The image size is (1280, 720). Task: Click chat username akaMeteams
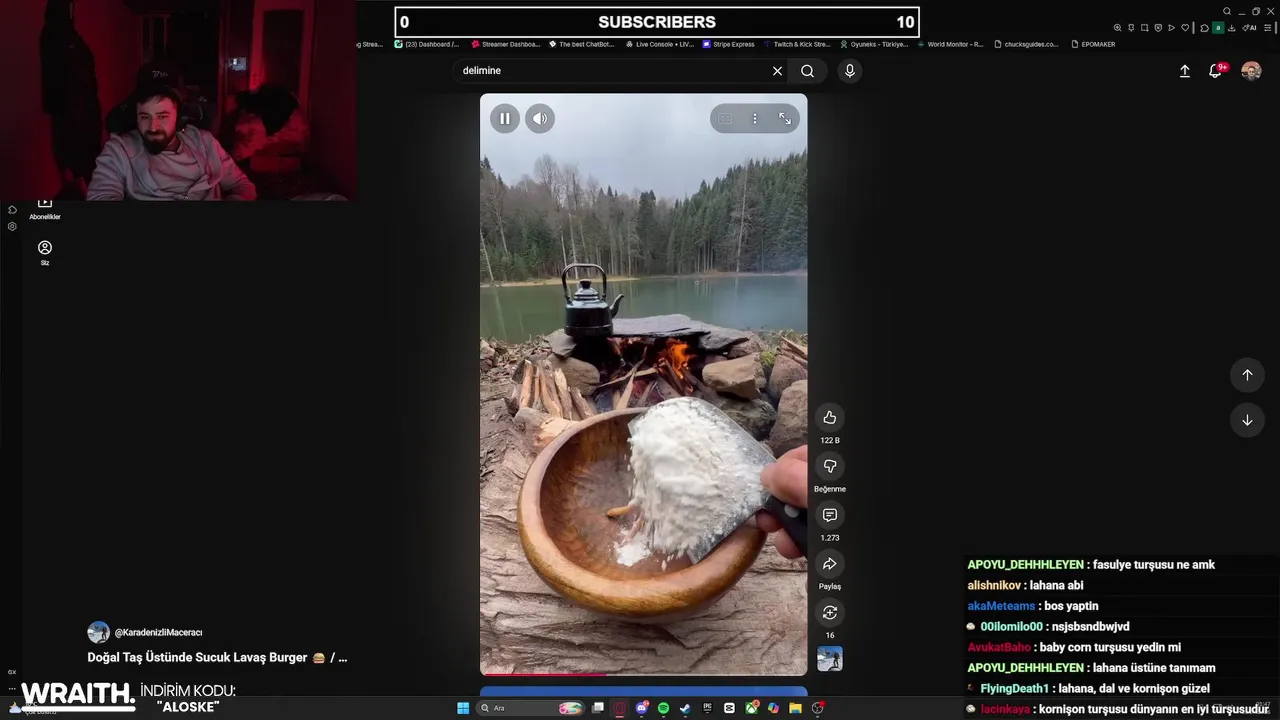coord(1001,606)
